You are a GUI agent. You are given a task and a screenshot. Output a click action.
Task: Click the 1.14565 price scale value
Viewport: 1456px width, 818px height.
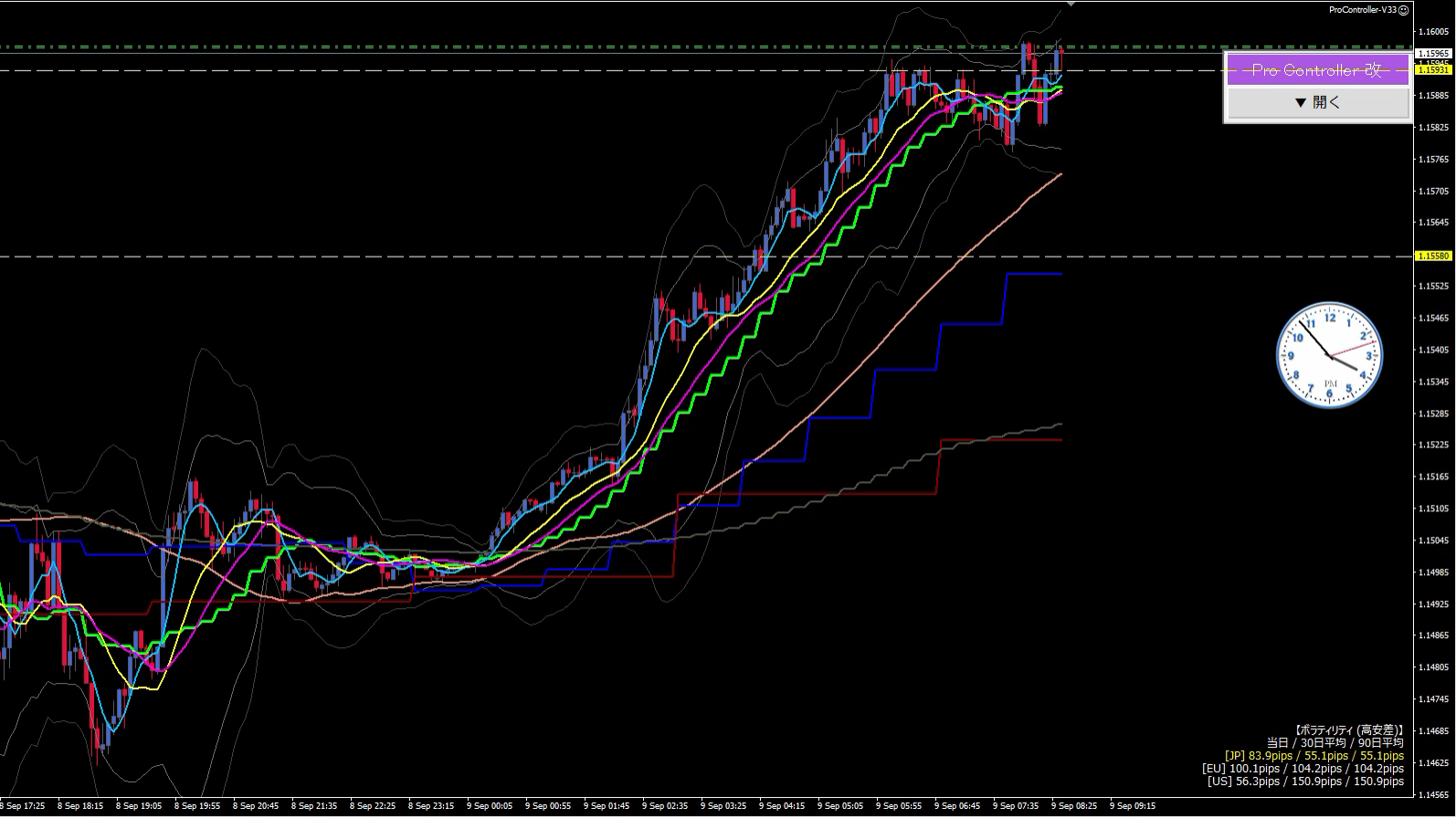click(x=1432, y=795)
